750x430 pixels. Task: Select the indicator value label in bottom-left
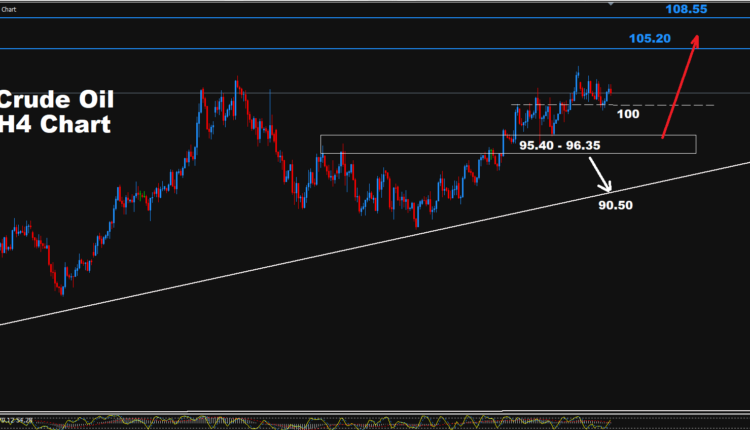(x=17, y=420)
